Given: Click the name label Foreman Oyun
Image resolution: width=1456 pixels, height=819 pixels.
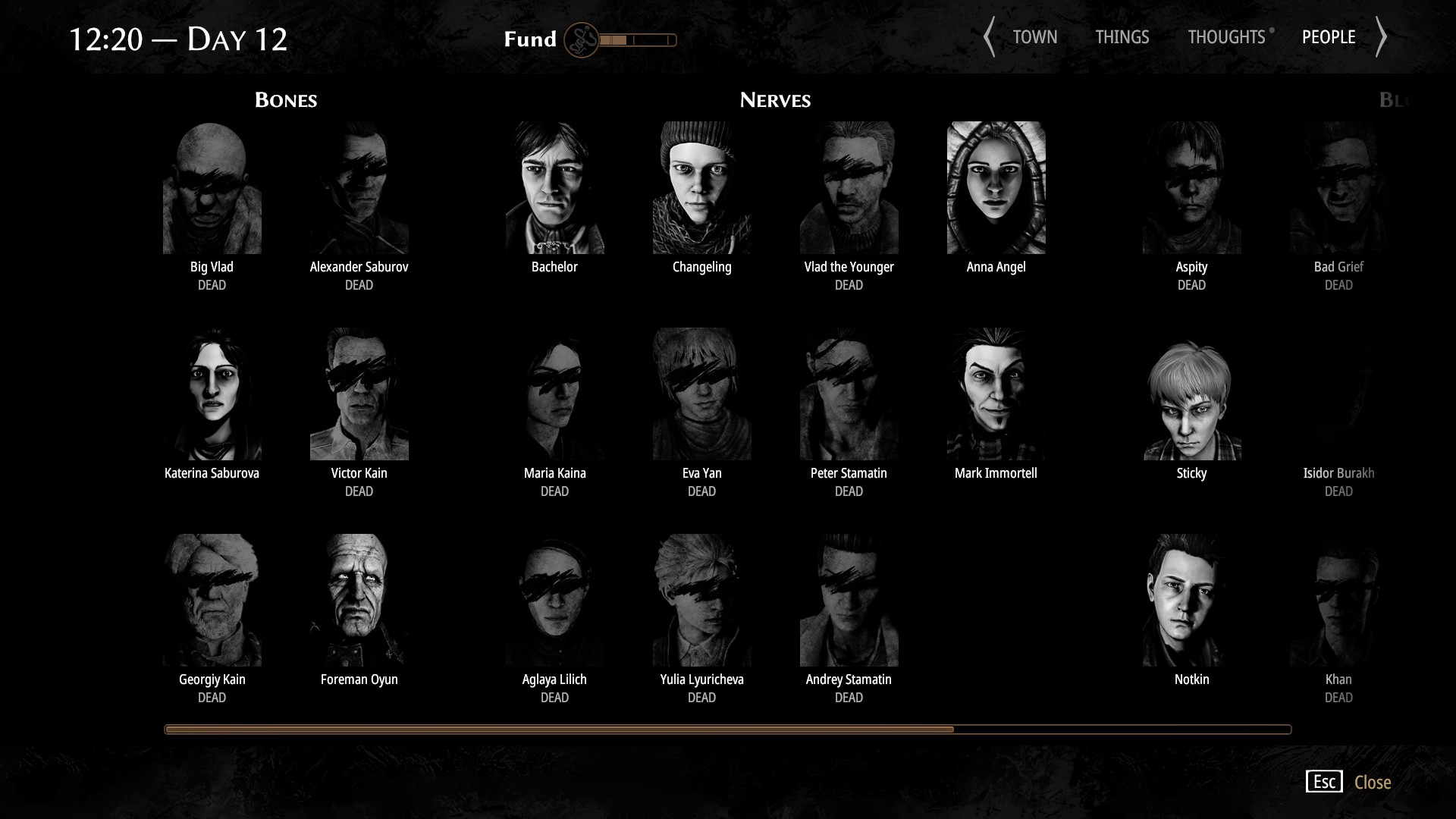Looking at the screenshot, I should tap(359, 679).
